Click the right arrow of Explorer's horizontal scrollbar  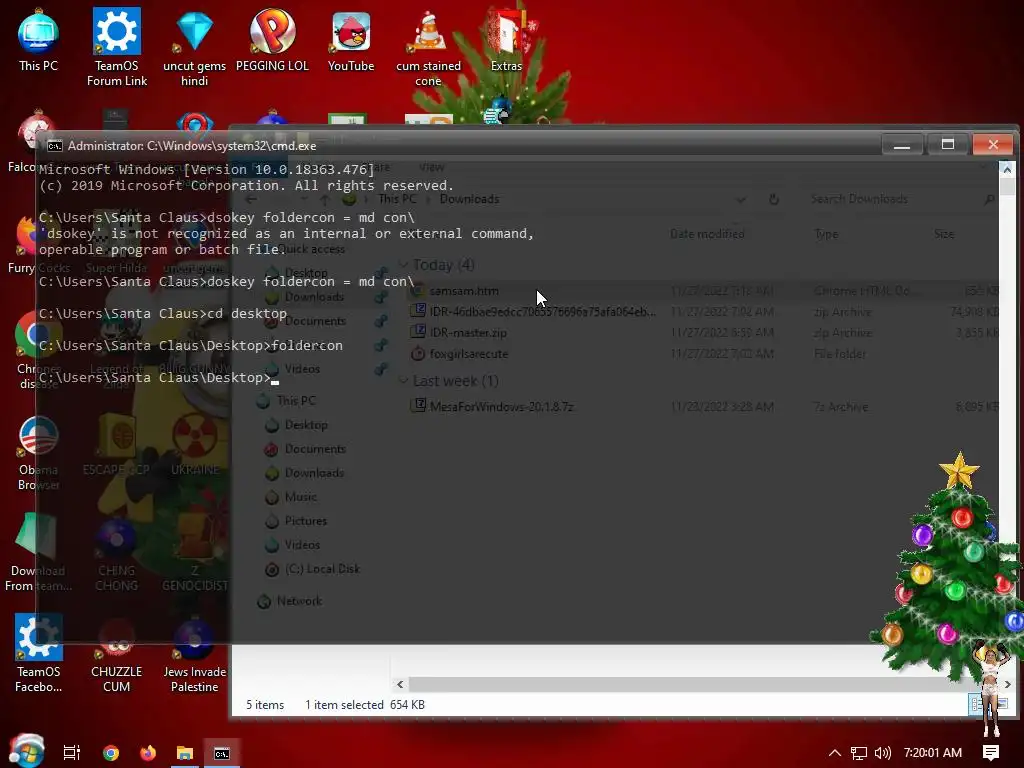(1008, 684)
